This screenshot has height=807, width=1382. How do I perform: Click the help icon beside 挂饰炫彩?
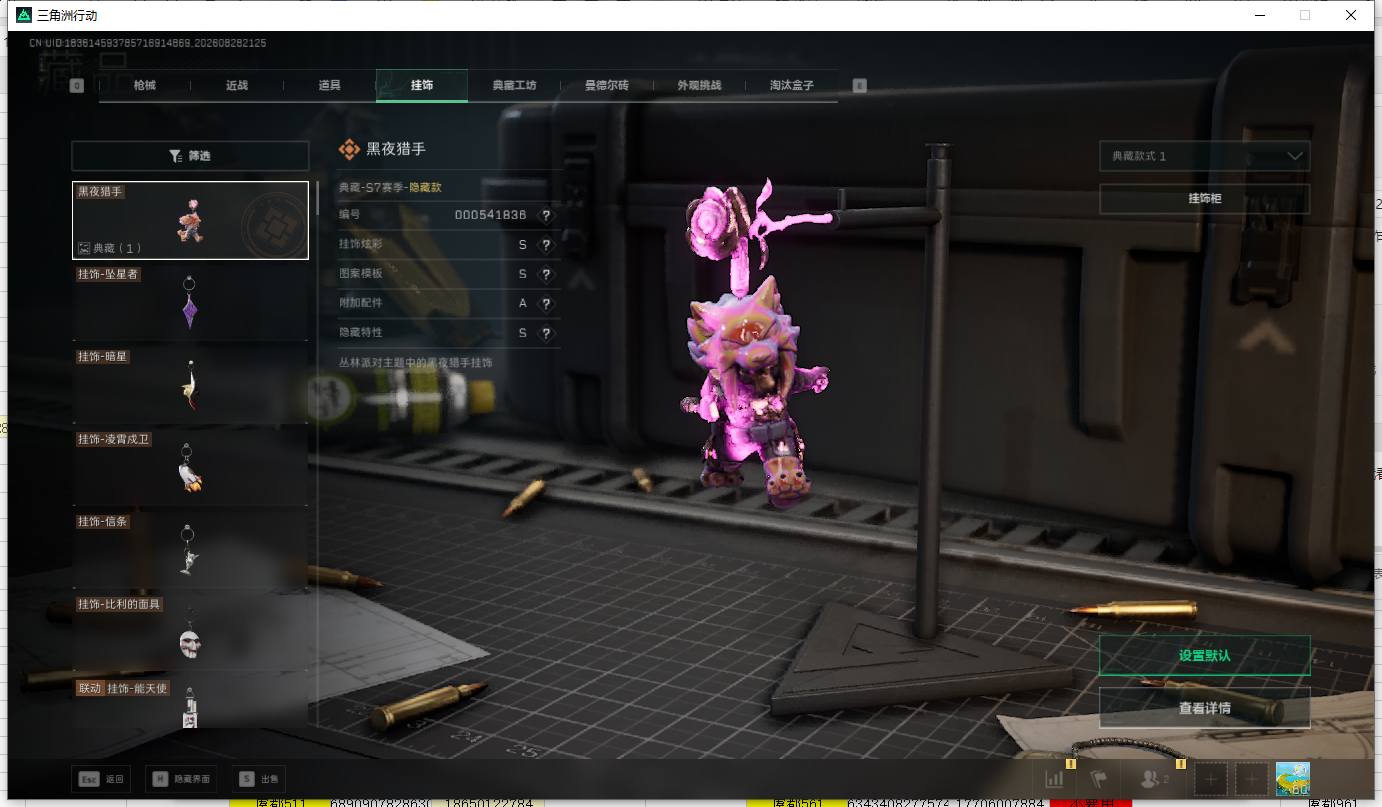546,244
